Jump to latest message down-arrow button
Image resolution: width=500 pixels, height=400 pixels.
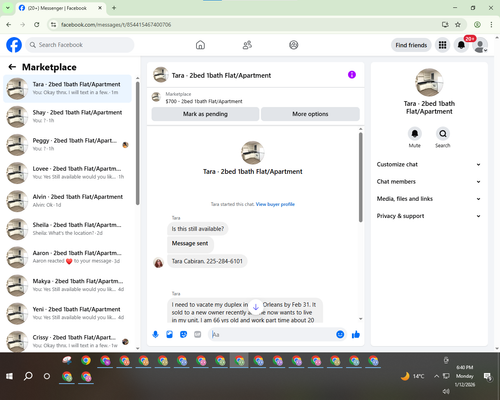click(256, 307)
